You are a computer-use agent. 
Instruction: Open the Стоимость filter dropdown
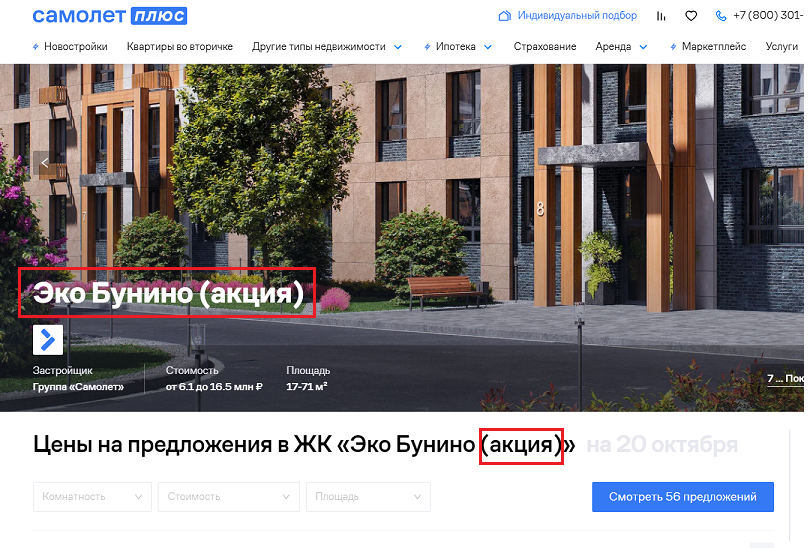pos(229,497)
